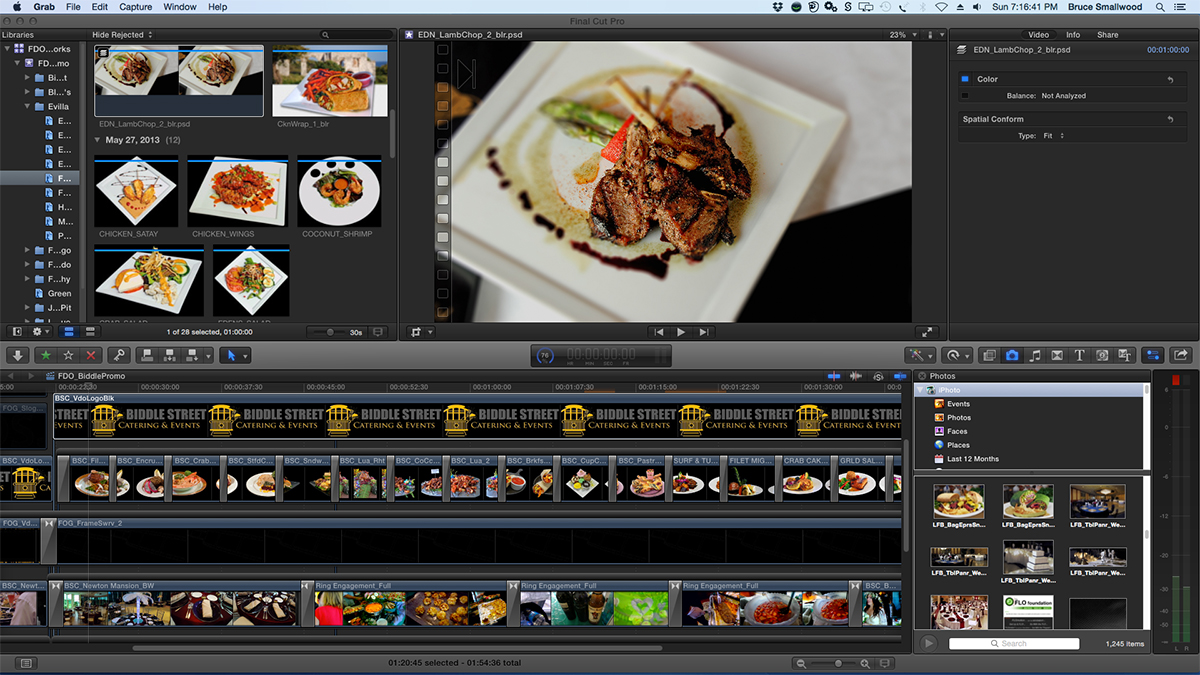
Task: Open the viewer 23% zoom dropdown
Action: tap(902, 35)
